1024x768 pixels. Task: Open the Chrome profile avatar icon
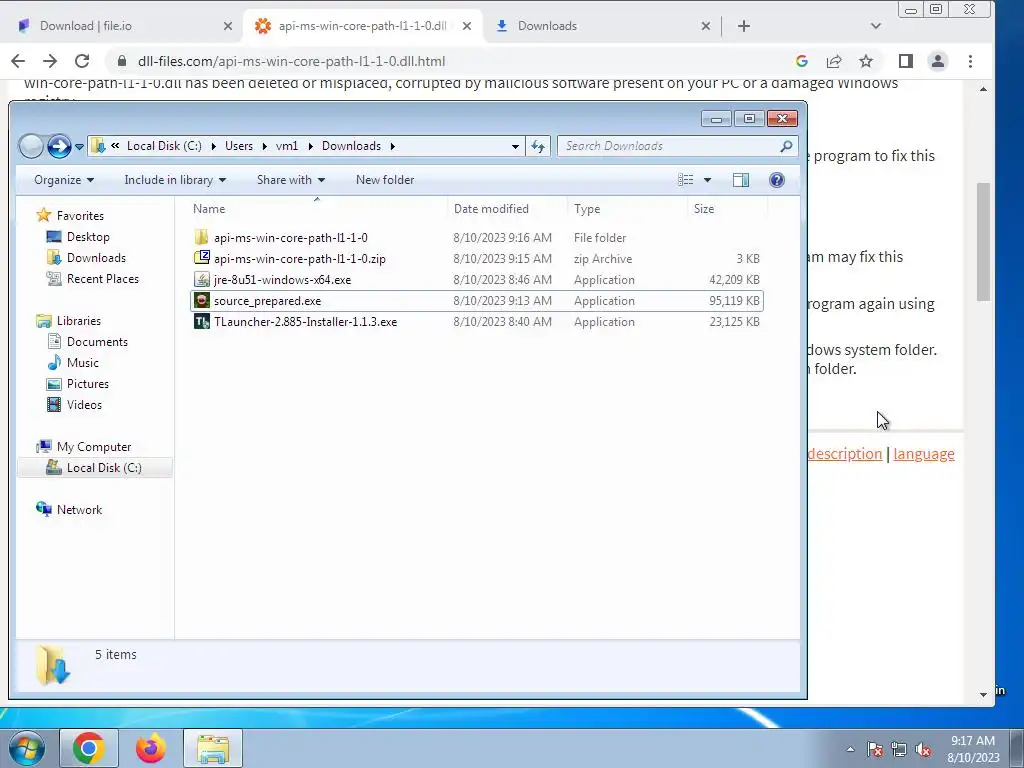[938, 61]
